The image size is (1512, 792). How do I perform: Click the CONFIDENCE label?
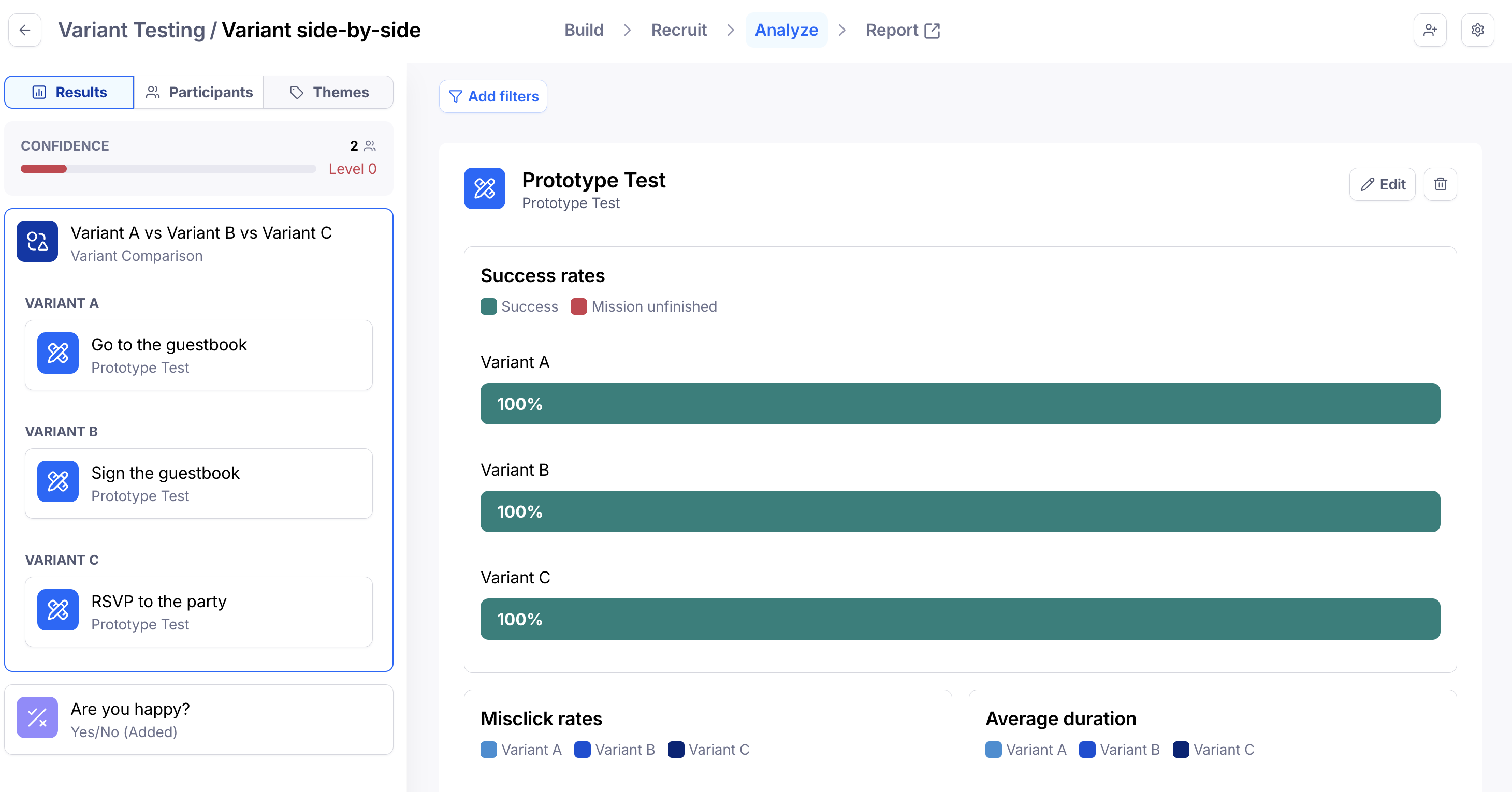click(65, 146)
